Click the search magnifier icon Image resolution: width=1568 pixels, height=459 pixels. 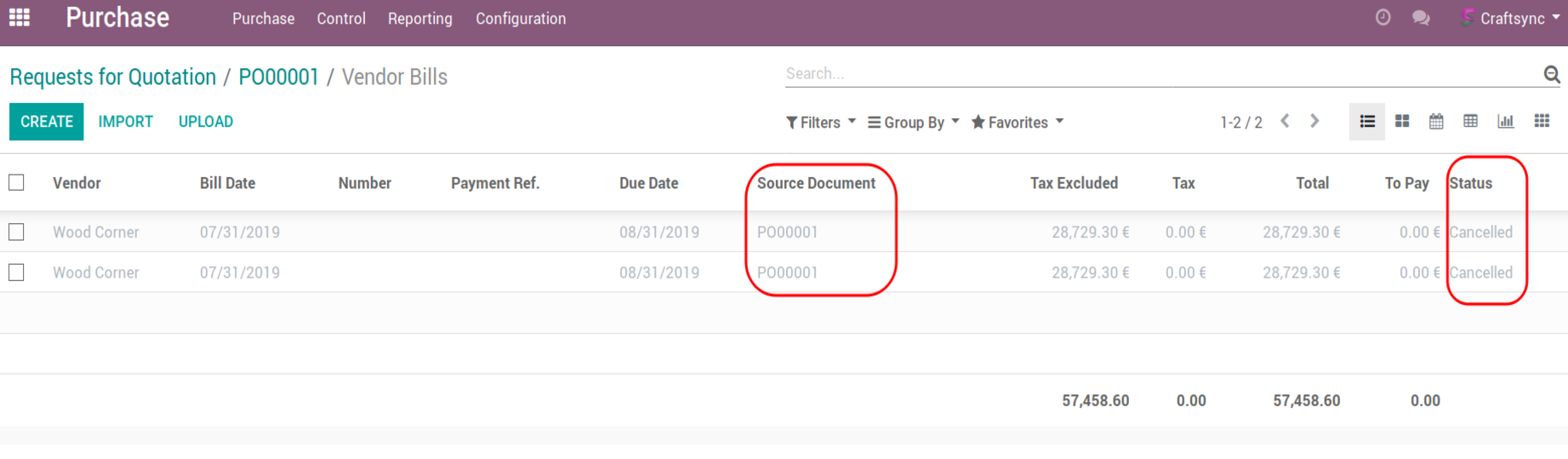coord(1551,75)
